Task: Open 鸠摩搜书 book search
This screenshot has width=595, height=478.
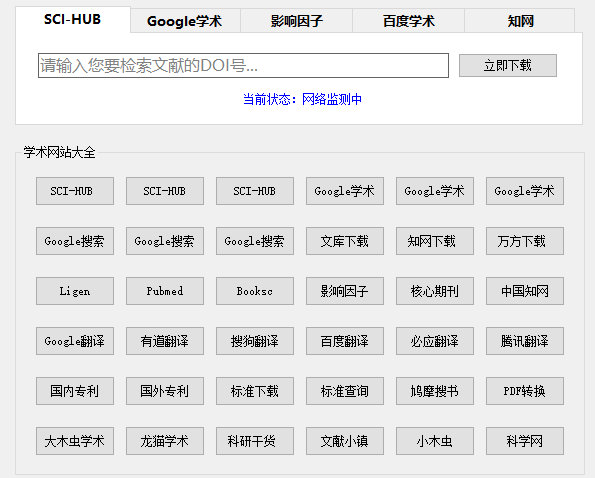Action: pos(434,392)
